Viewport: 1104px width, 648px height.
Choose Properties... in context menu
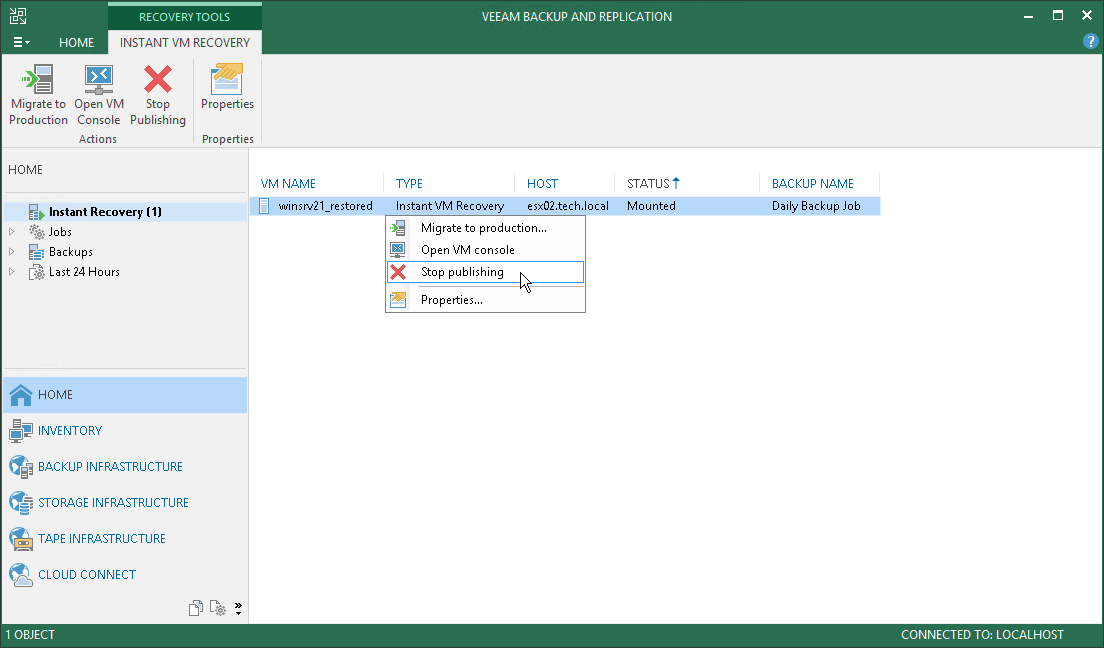point(486,299)
